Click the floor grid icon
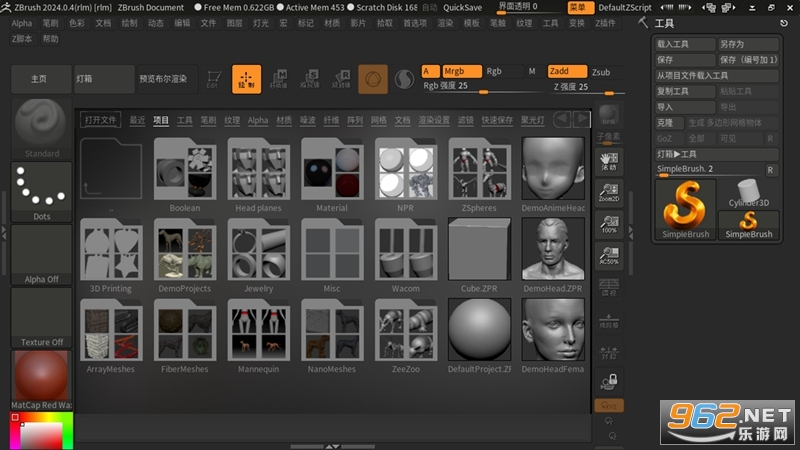This screenshot has height=450, width=800. 609,320
